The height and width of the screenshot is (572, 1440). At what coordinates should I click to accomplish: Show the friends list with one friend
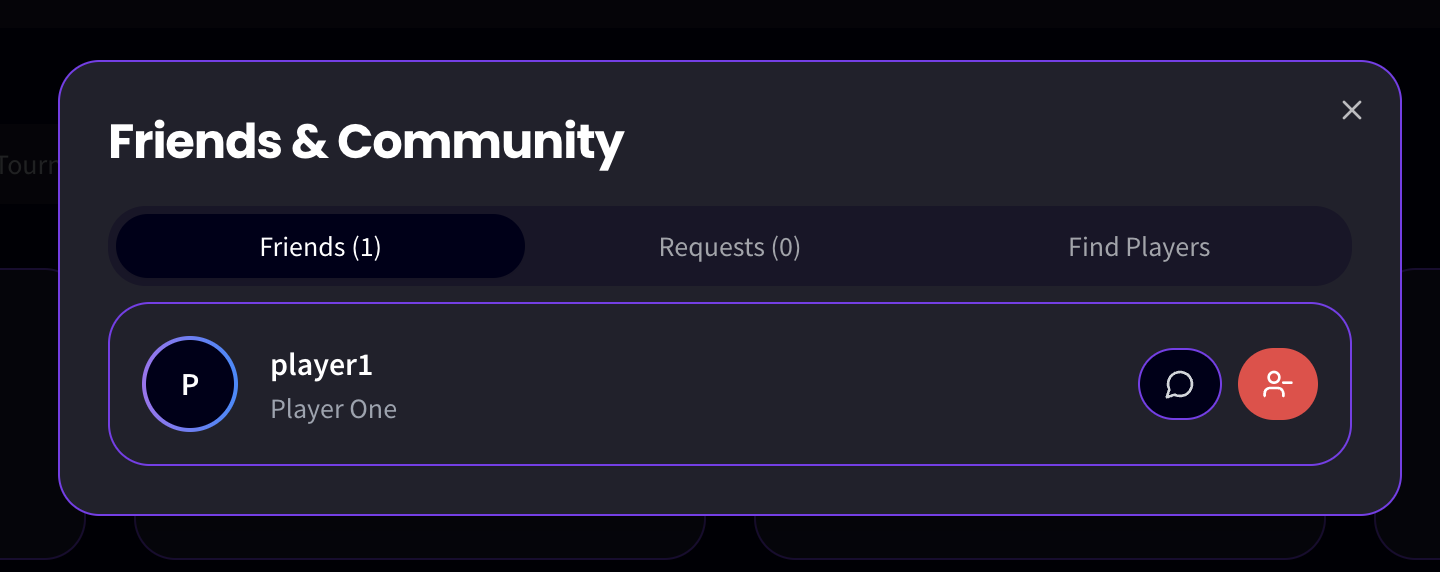tap(320, 247)
